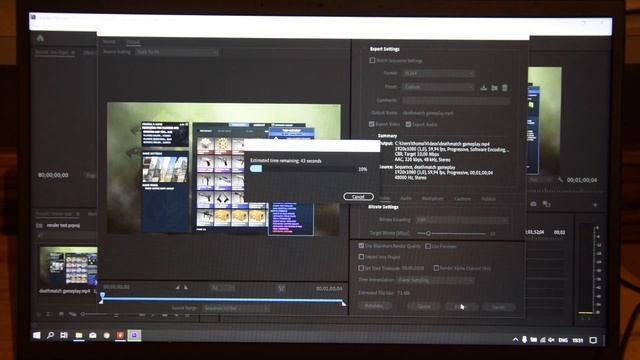Screen dimensions: 640x360
Task: Toggle Import Into Project checkbox
Action: (361, 257)
